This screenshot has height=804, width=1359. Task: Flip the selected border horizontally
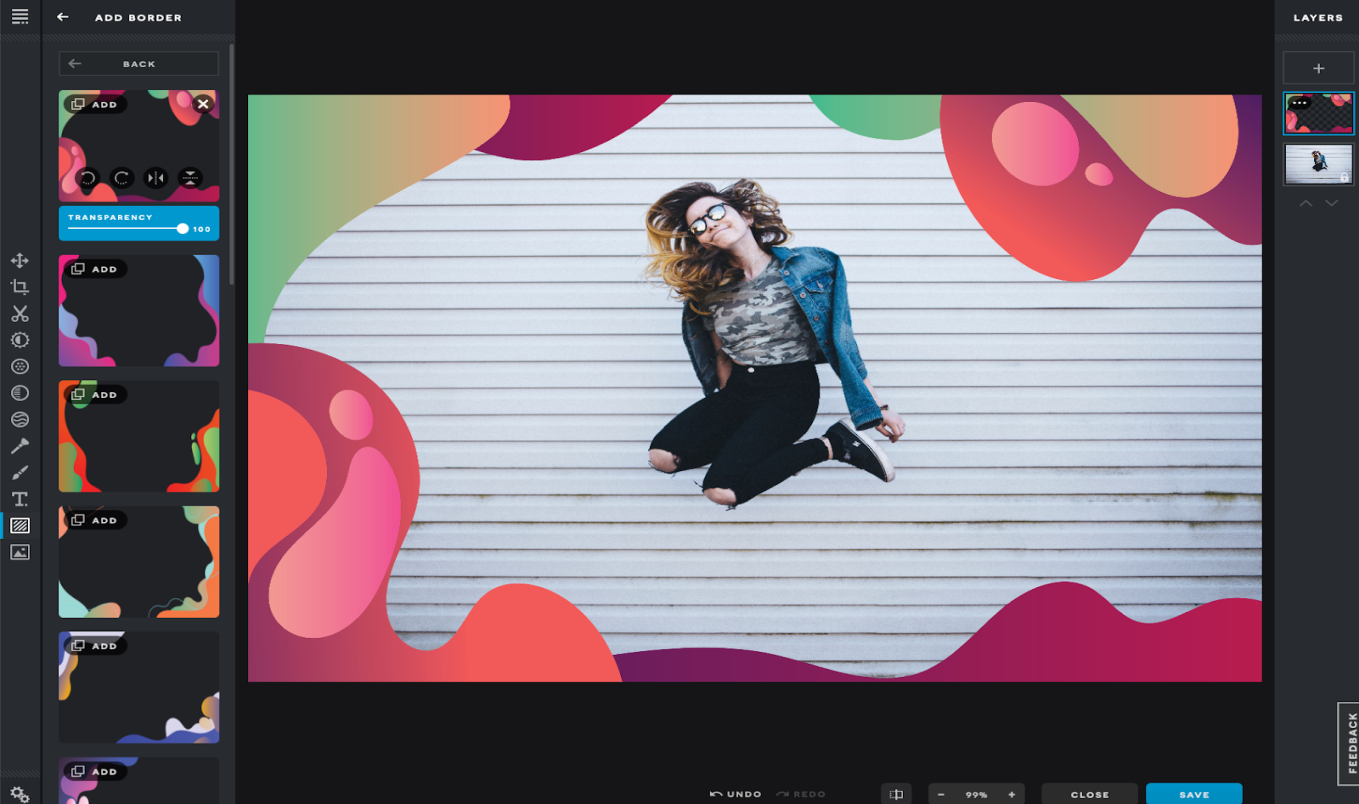[155, 178]
